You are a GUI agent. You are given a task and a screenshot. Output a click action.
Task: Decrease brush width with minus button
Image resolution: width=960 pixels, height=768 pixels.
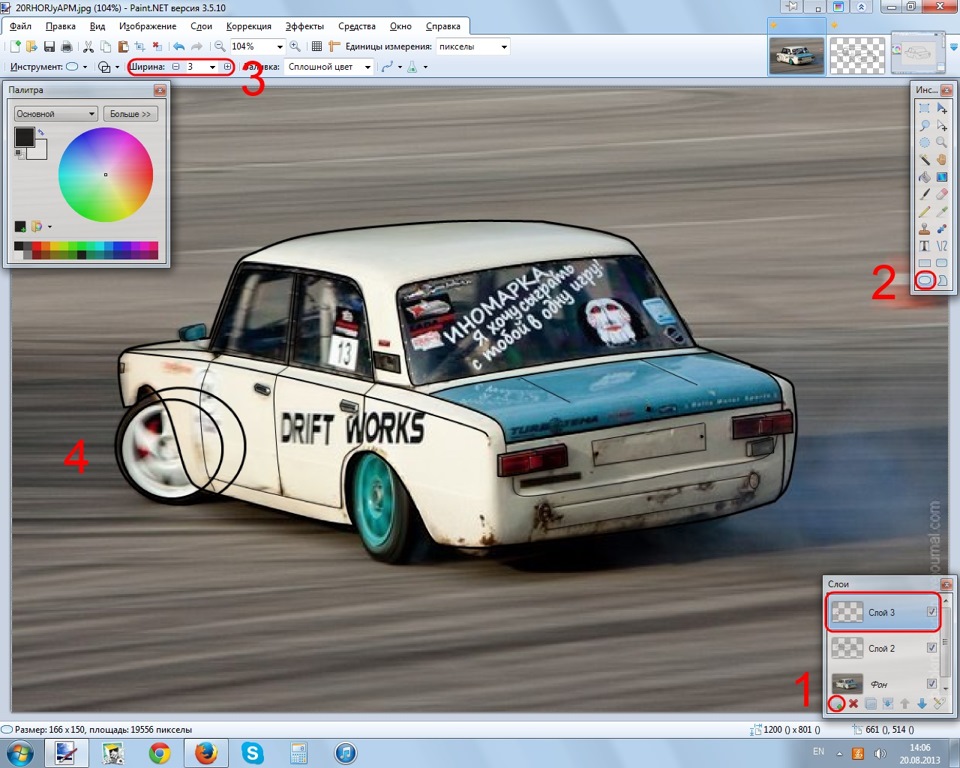(176, 67)
